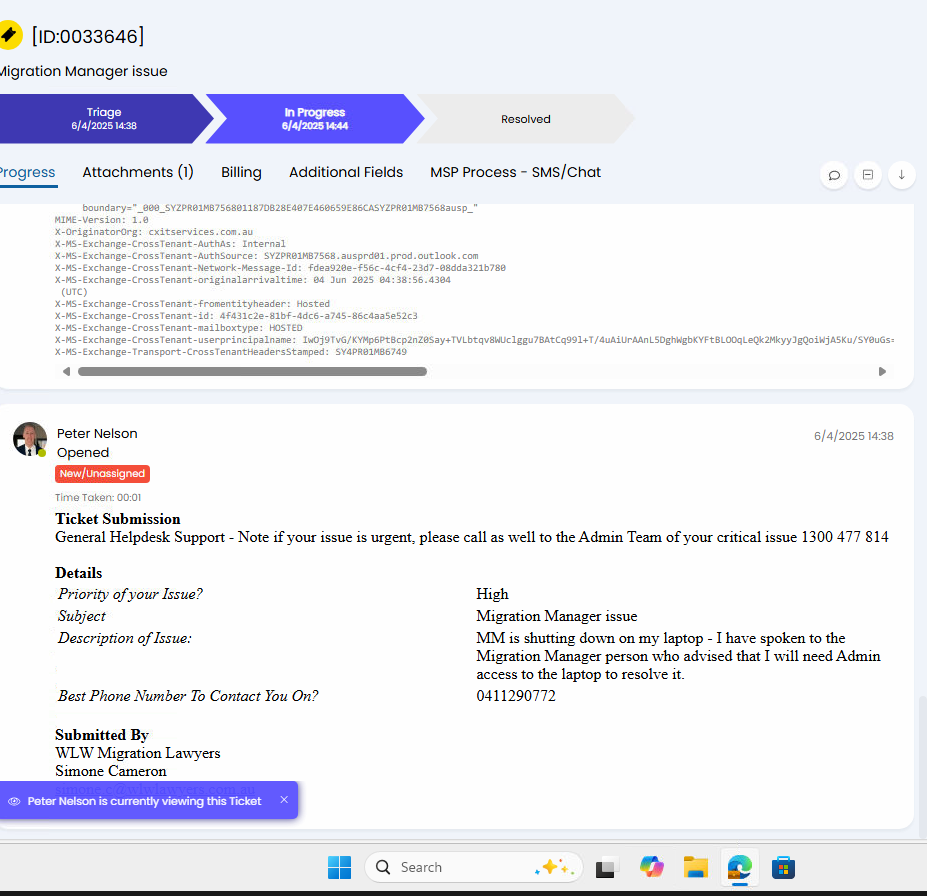
Task: Open the Additional Fields tab
Action: point(346,172)
